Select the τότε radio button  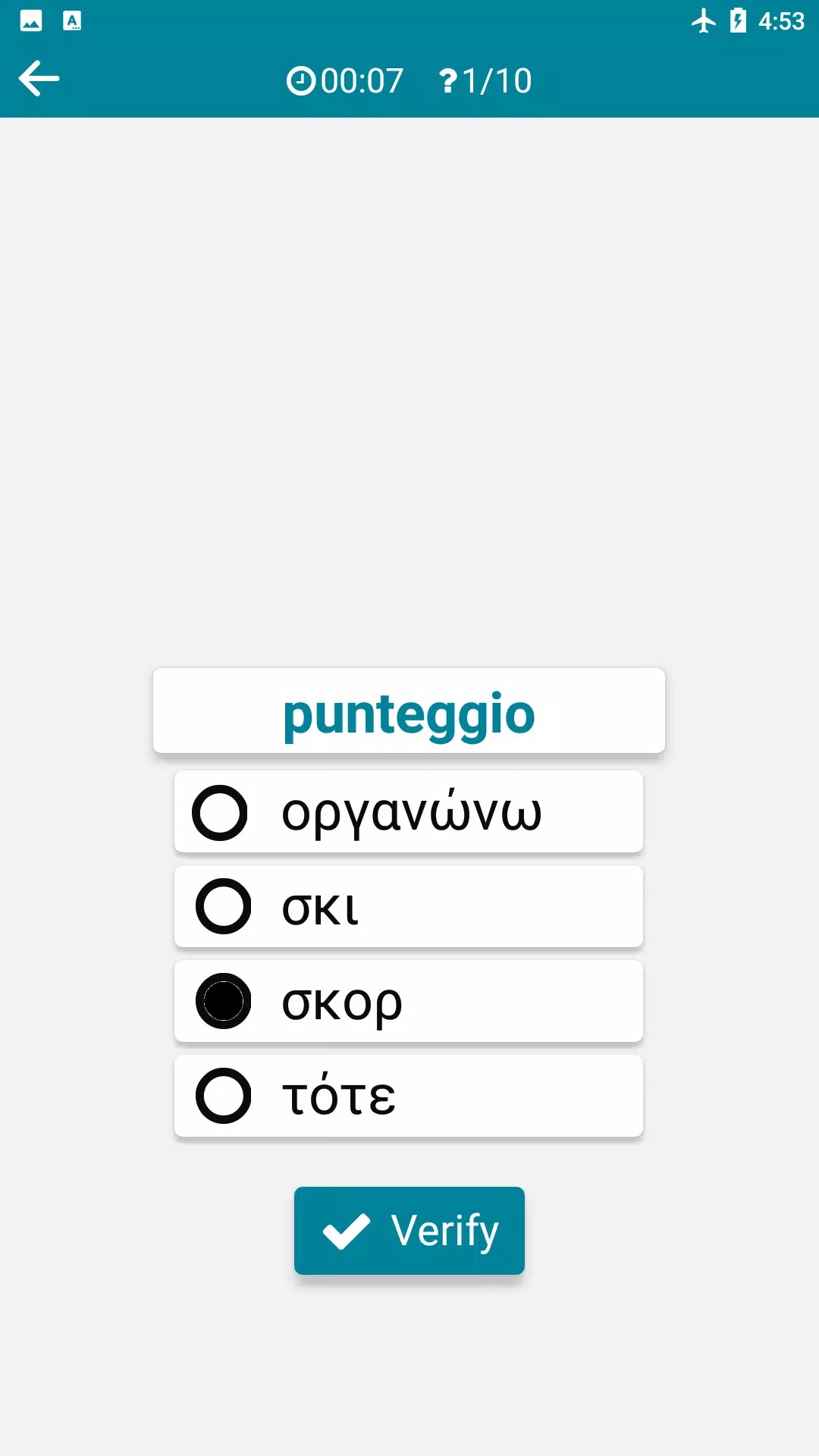click(x=223, y=1096)
